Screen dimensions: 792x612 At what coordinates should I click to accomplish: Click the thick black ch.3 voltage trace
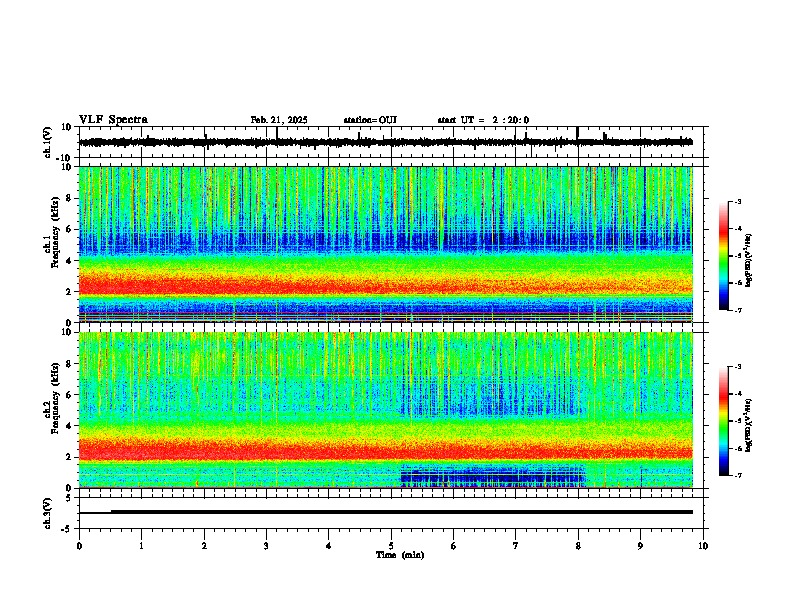[x=402, y=512]
